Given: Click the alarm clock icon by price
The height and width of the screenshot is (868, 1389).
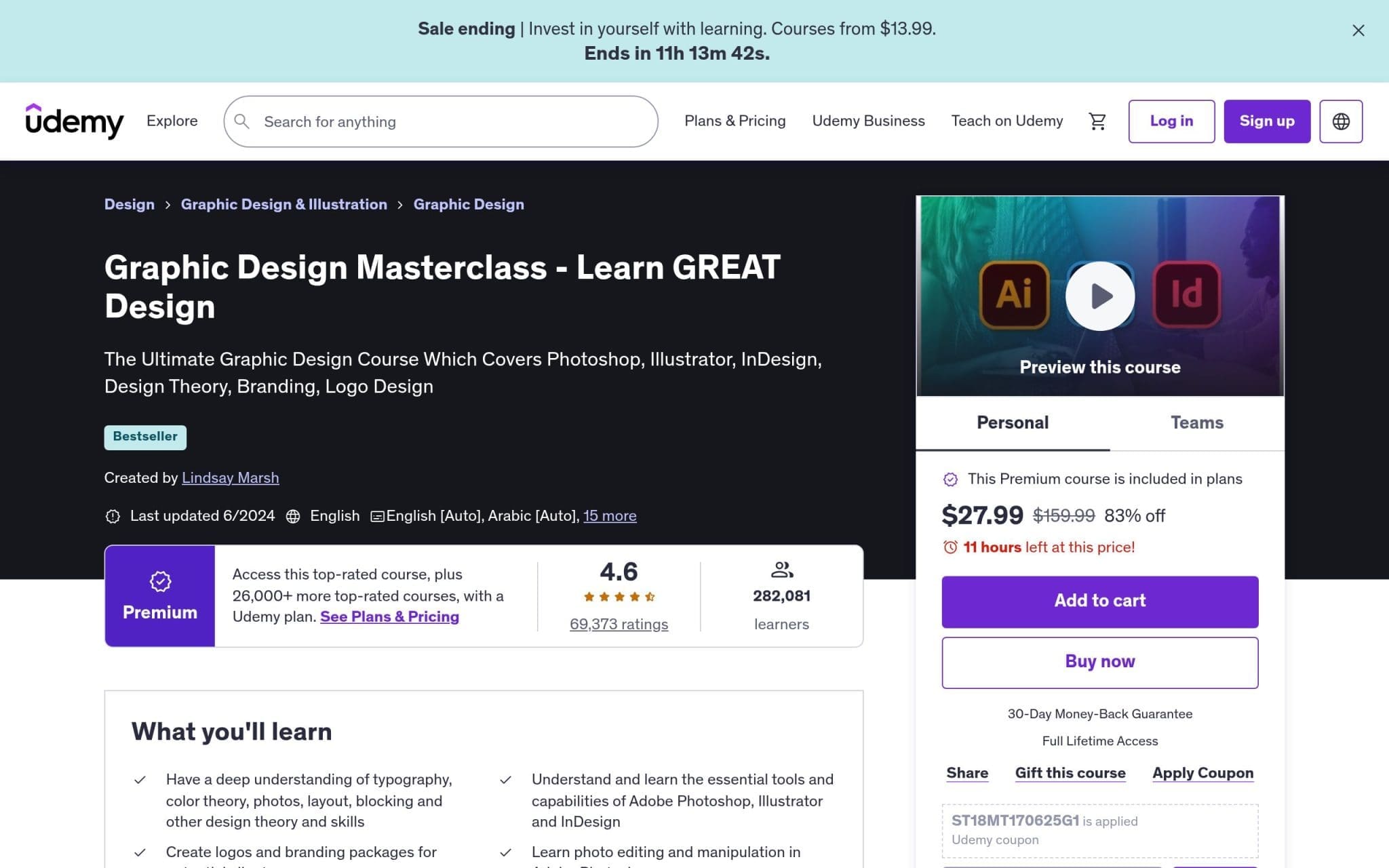Looking at the screenshot, I should pyautogui.click(x=950, y=547).
